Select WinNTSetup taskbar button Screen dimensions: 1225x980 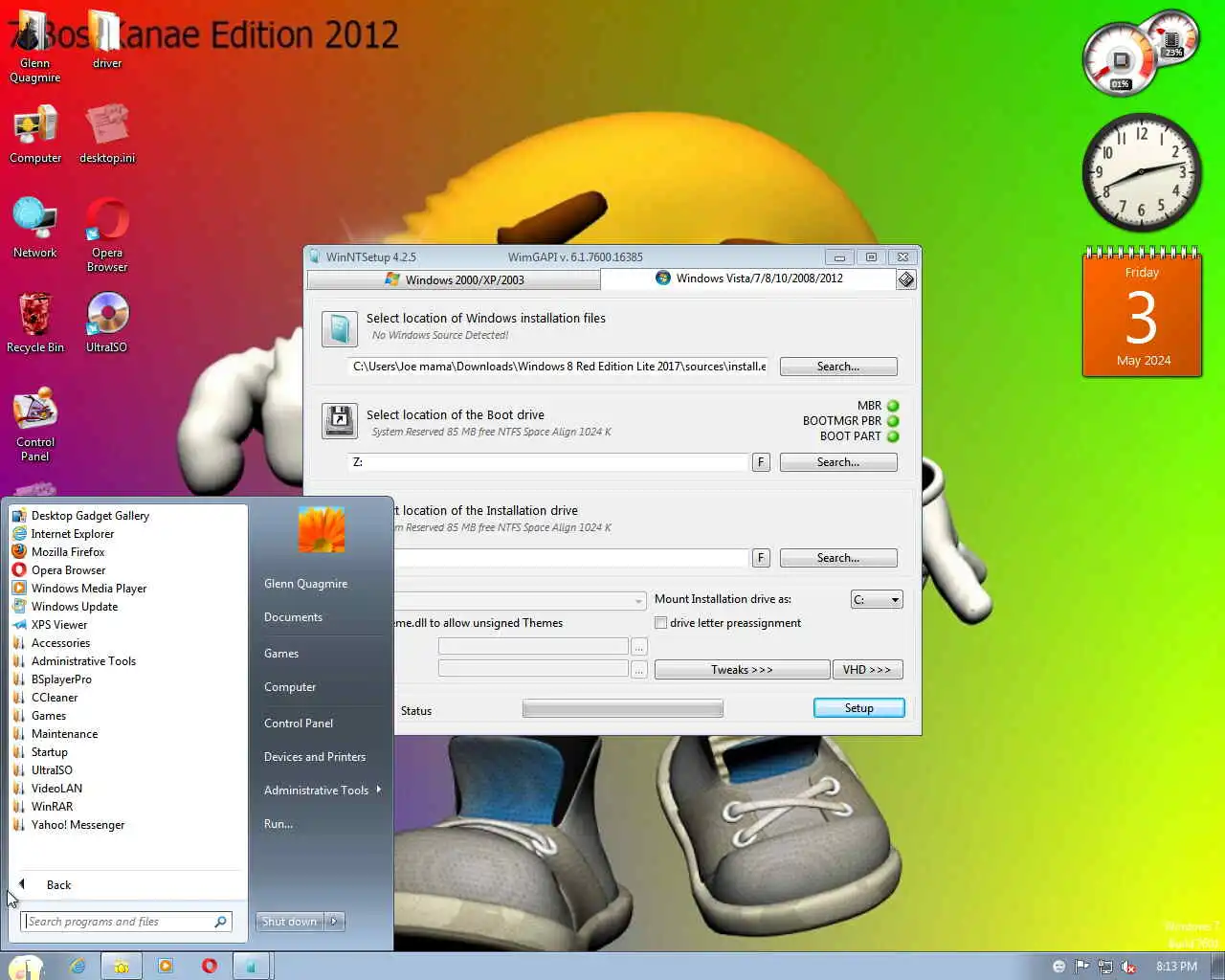[x=252, y=967]
